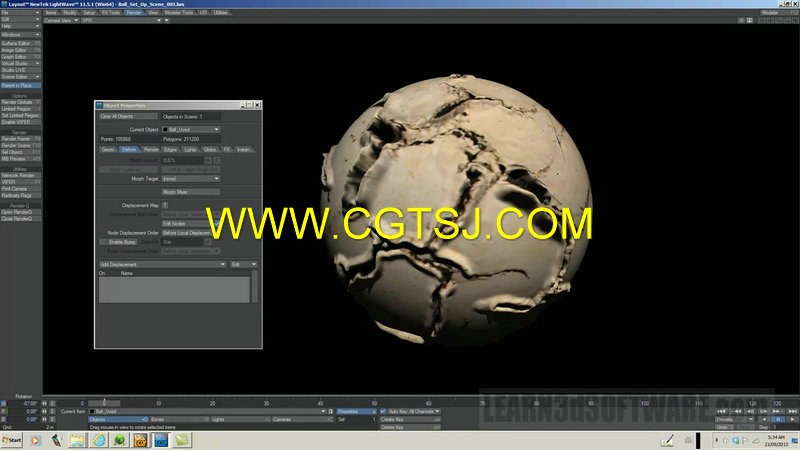Select Bones item mode

click(x=180, y=419)
